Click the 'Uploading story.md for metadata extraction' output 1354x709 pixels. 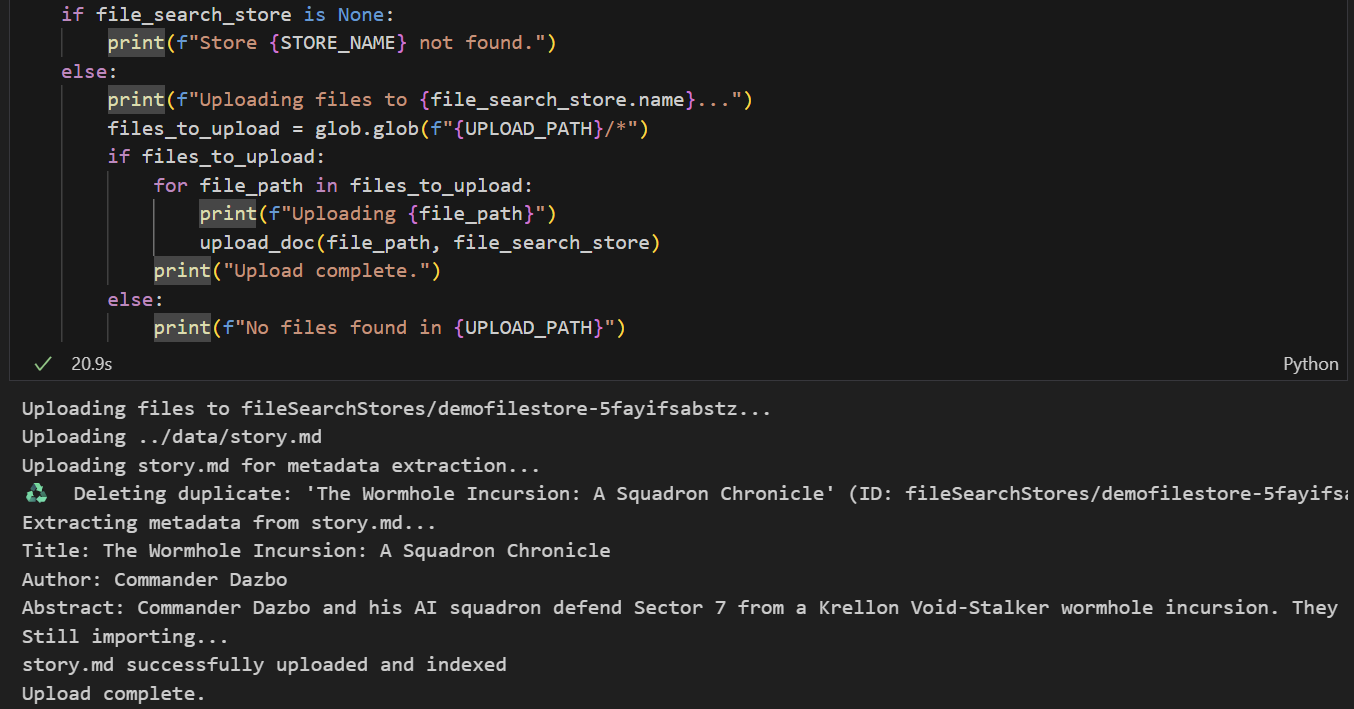[x=280, y=465]
